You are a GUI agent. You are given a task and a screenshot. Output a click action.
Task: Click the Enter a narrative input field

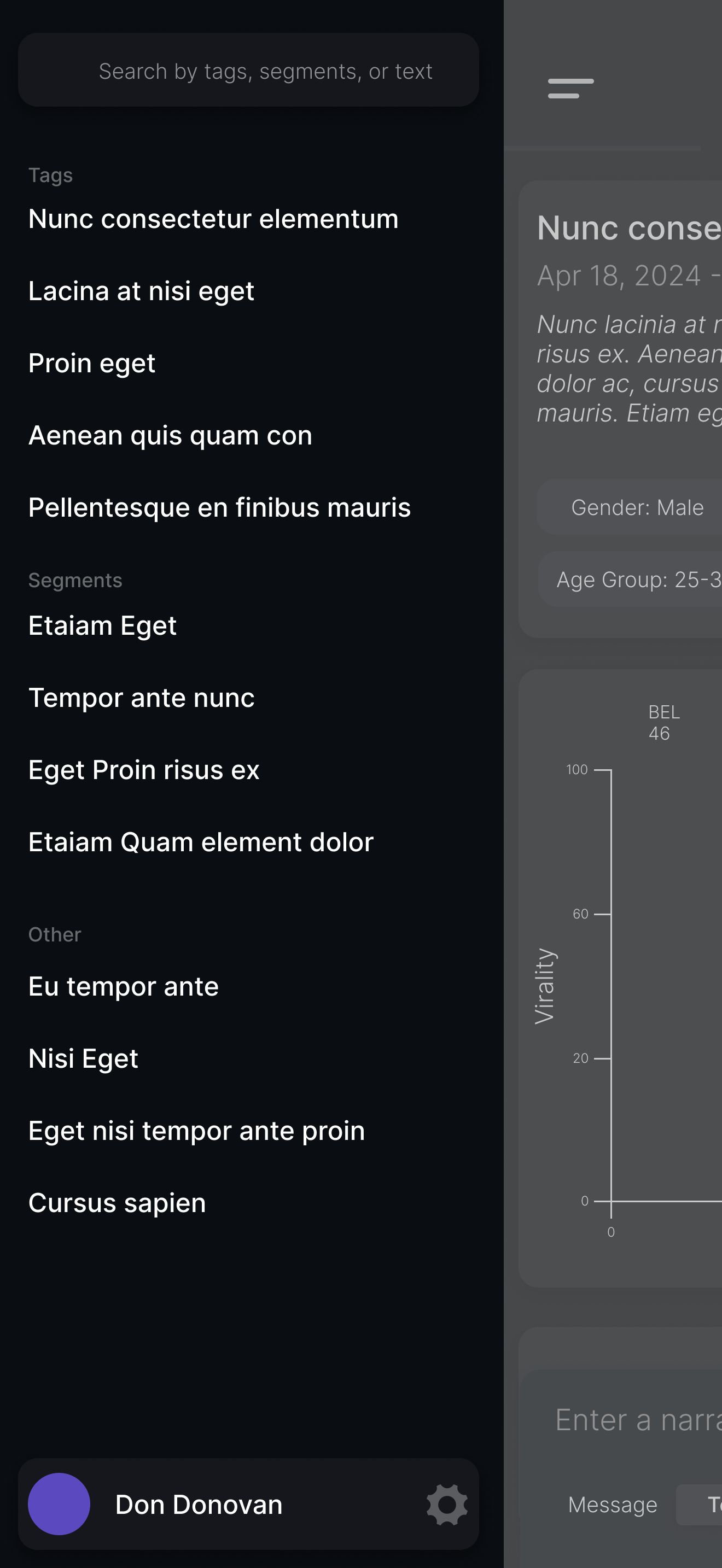coord(637,1420)
